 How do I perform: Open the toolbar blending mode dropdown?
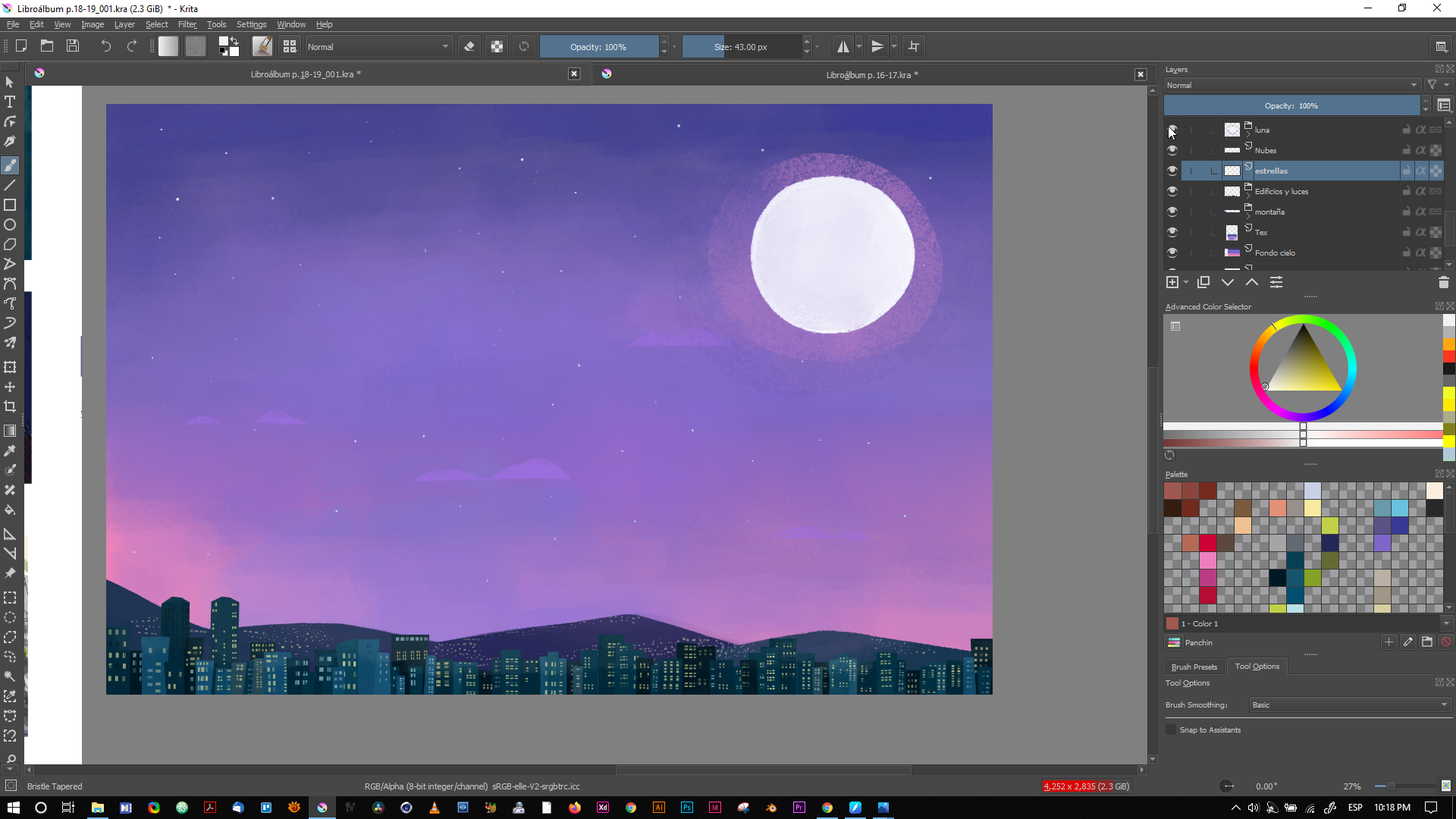[378, 46]
